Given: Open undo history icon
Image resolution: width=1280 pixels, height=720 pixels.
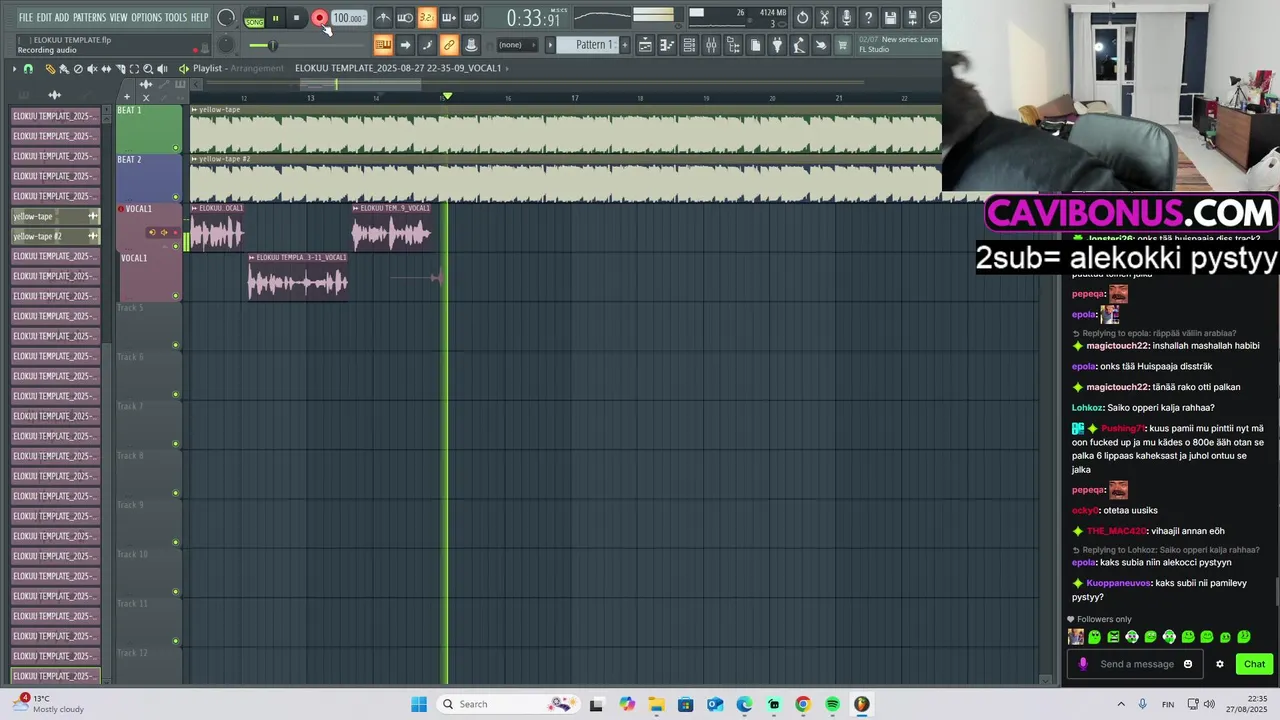Looking at the screenshot, I should coord(803,17).
